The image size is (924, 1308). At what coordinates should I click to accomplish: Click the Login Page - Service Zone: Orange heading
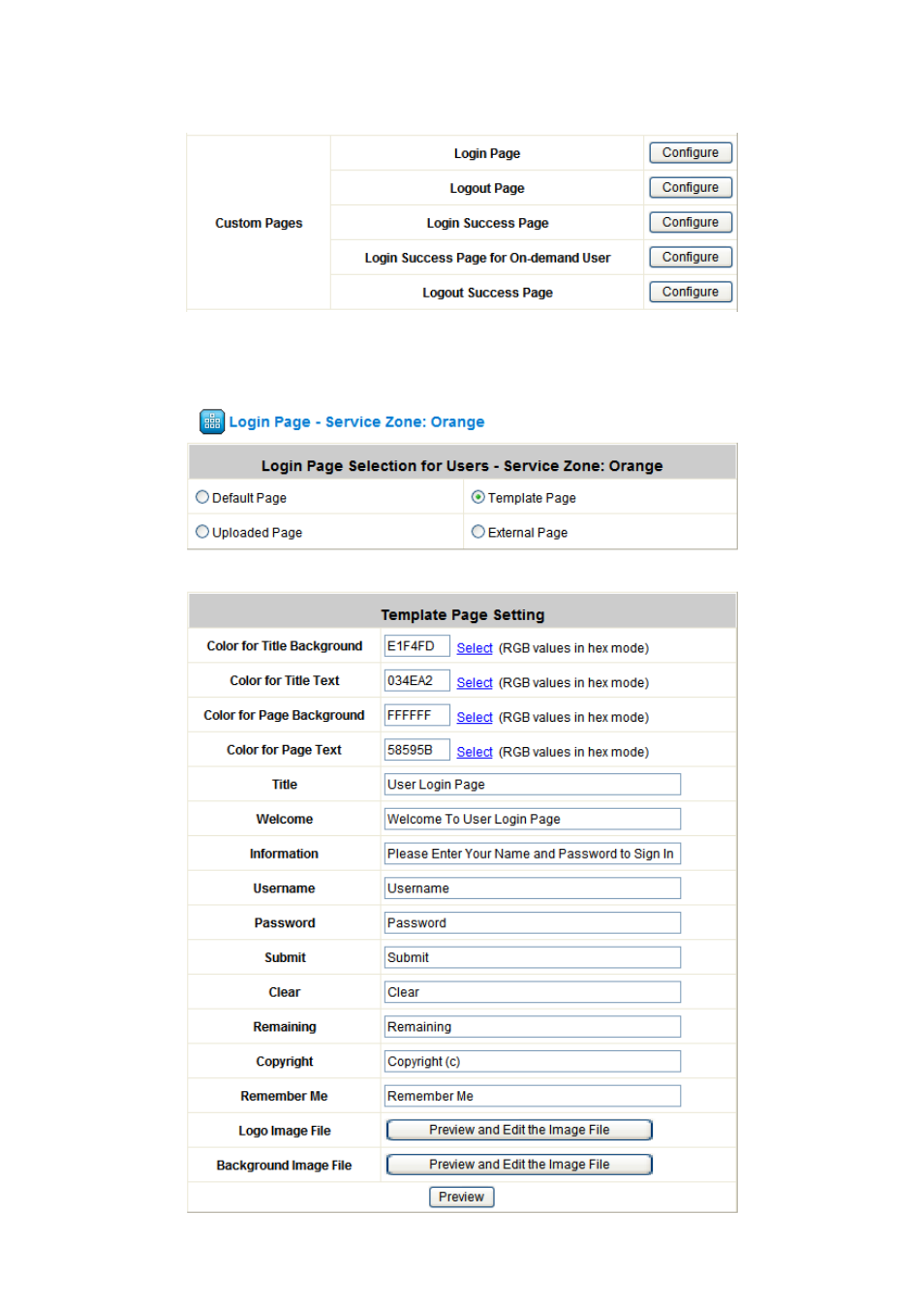pyautogui.click(x=356, y=422)
